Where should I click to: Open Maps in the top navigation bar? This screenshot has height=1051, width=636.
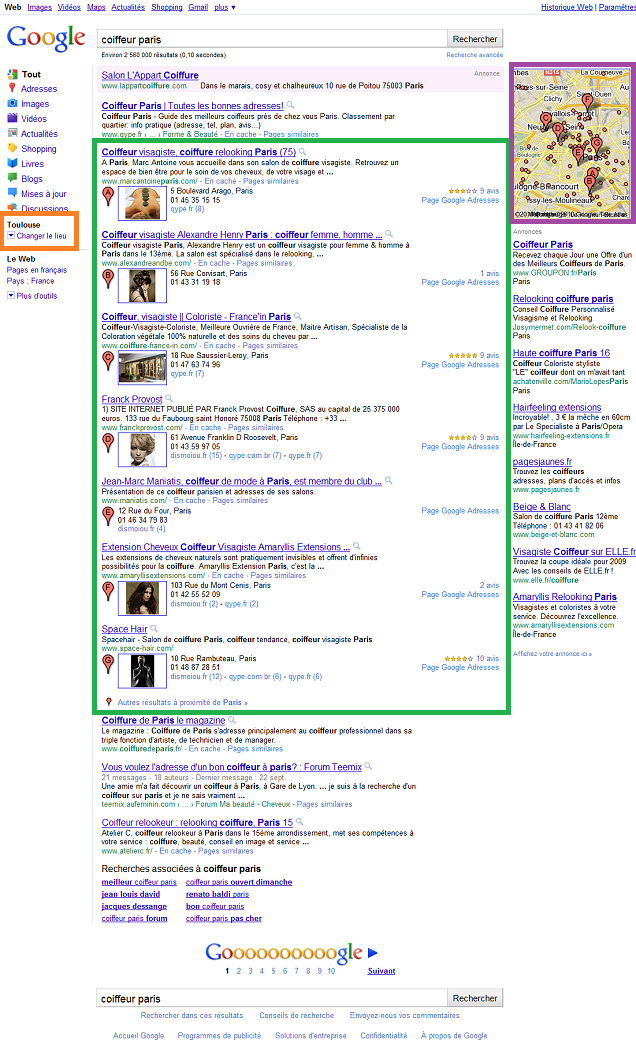pyautogui.click(x=97, y=7)
